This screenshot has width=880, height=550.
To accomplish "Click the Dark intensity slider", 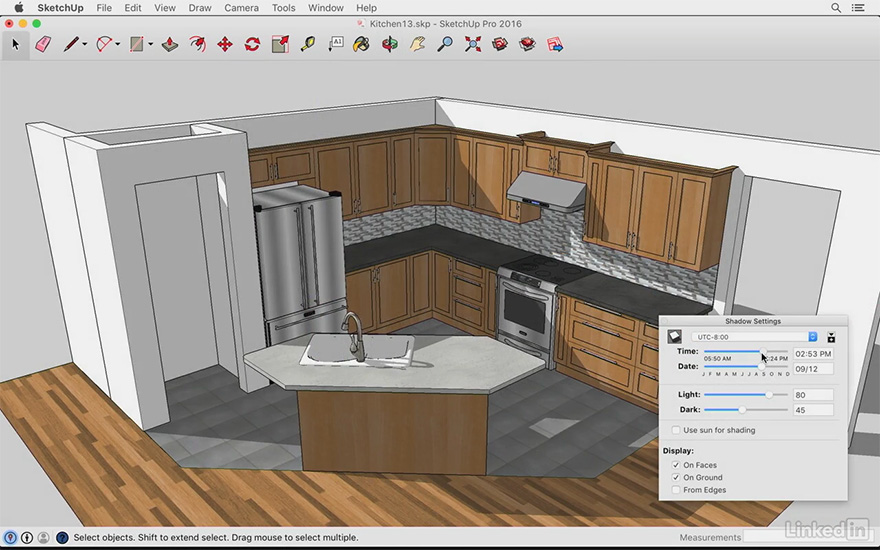I will 746,410.
